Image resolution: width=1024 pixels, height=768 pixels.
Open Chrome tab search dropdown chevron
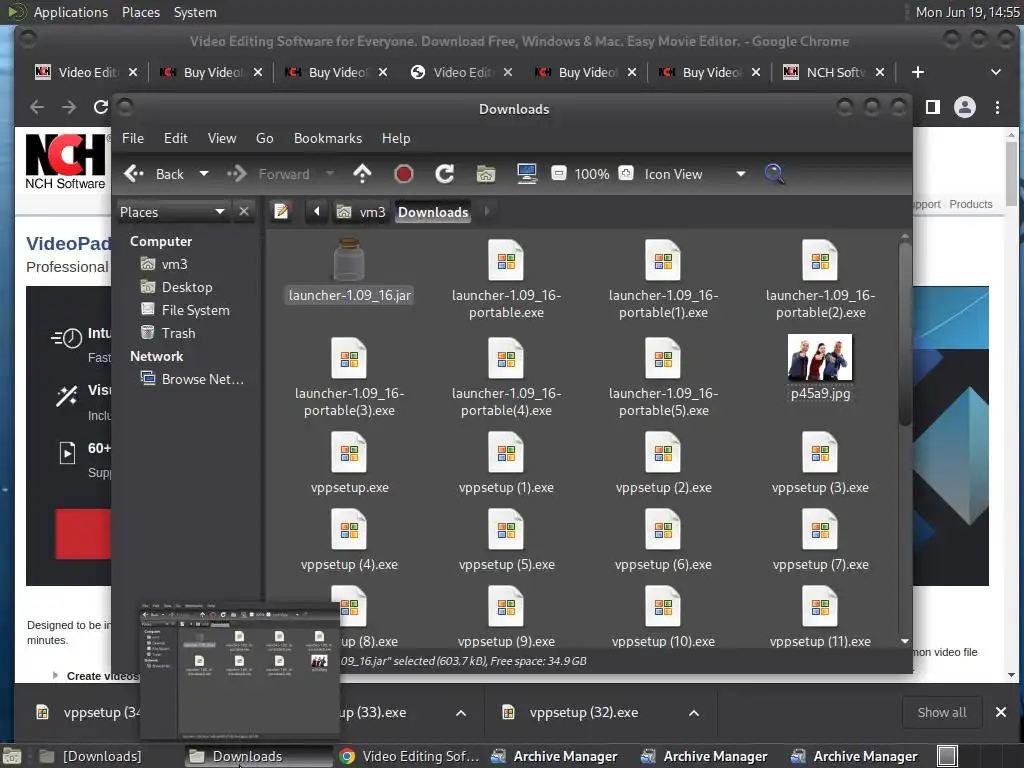(996, 72)
